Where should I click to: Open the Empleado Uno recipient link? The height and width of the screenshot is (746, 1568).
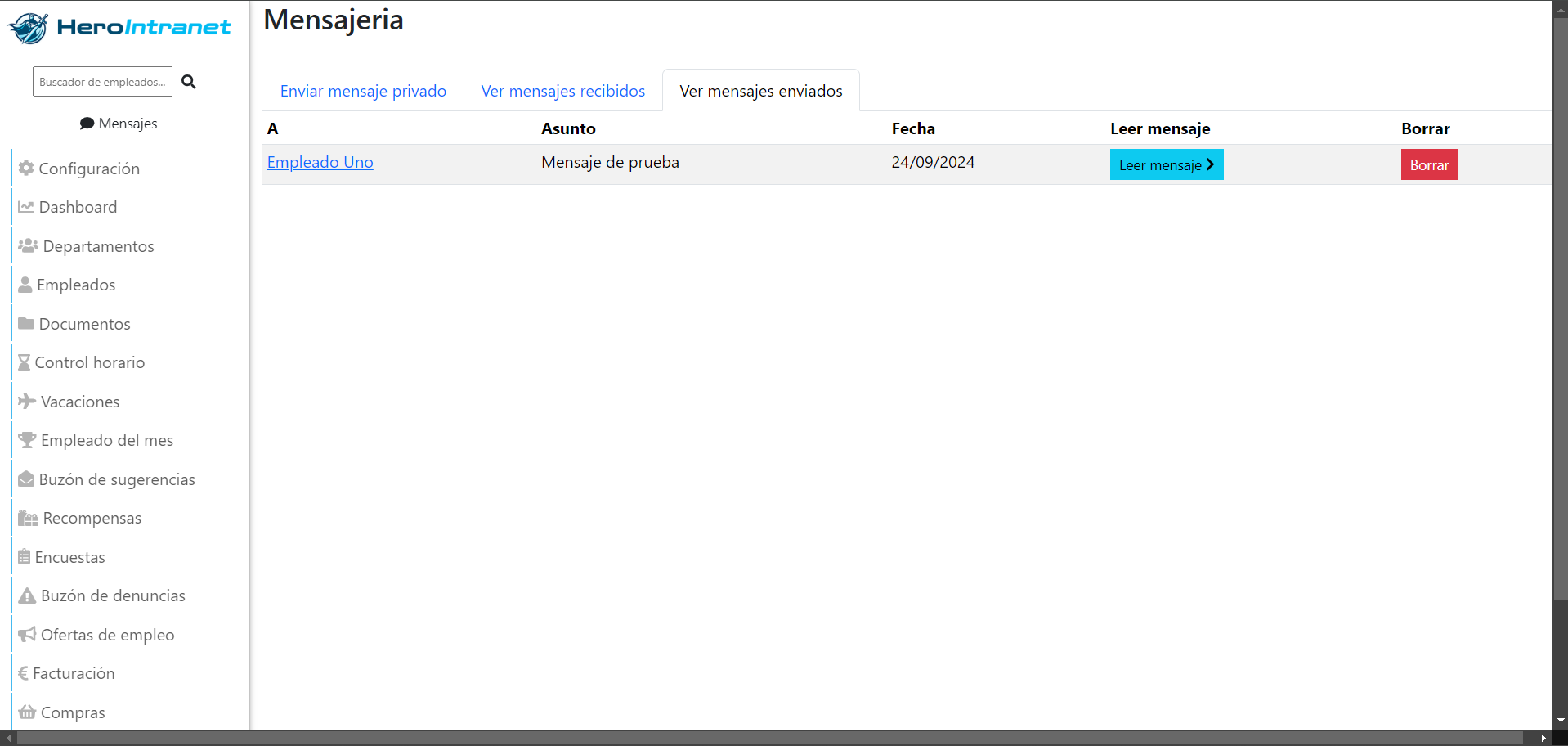(x=320, y=162)
